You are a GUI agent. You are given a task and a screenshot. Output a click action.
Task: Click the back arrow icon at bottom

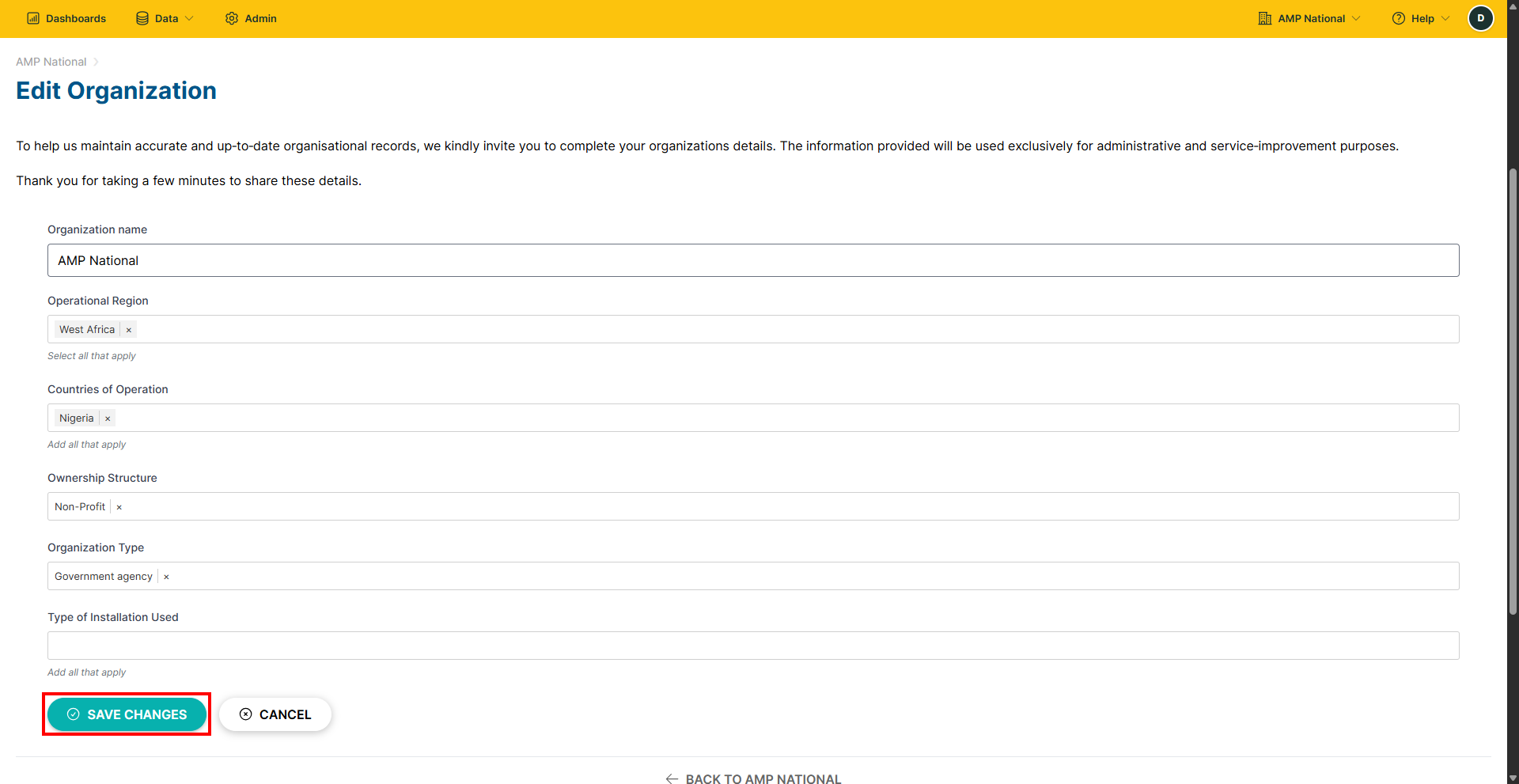coord(672,779)
